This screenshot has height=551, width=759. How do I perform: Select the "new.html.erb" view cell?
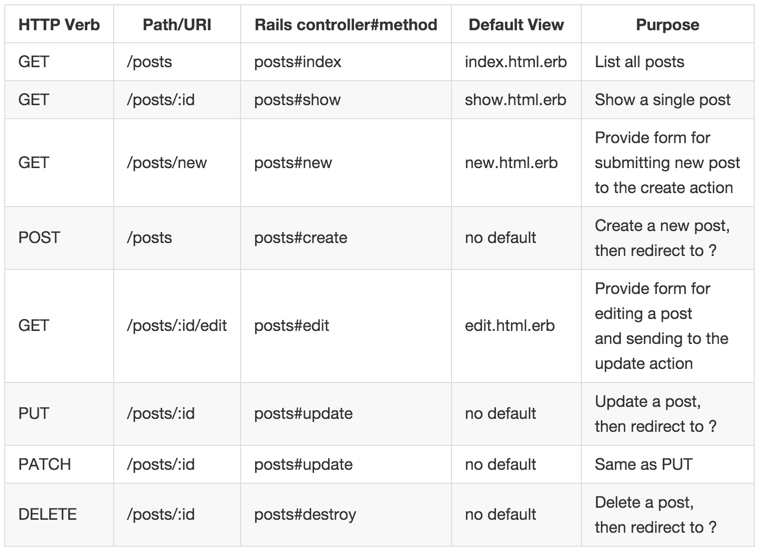512,163
